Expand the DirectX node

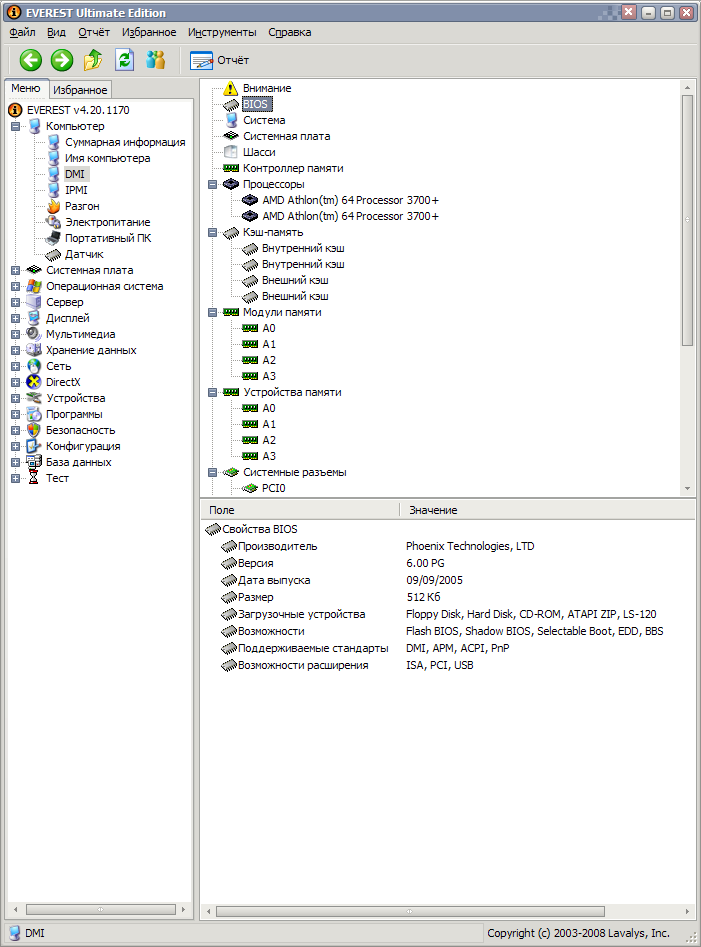(15, 382)
